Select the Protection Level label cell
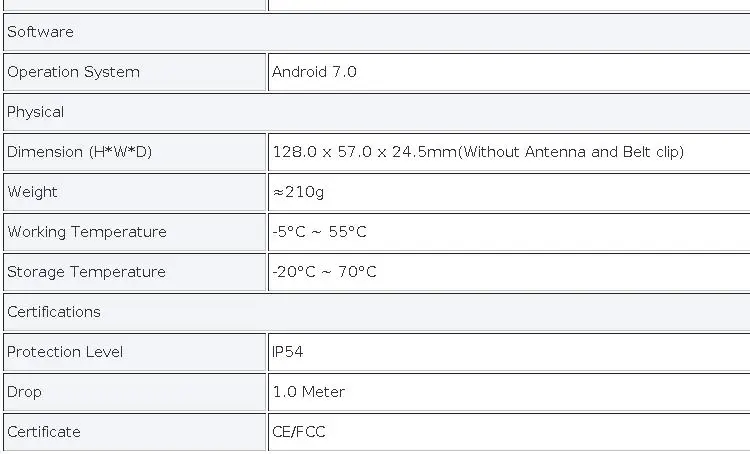Viewport: 750px width, 454px height. coord(135,352)
